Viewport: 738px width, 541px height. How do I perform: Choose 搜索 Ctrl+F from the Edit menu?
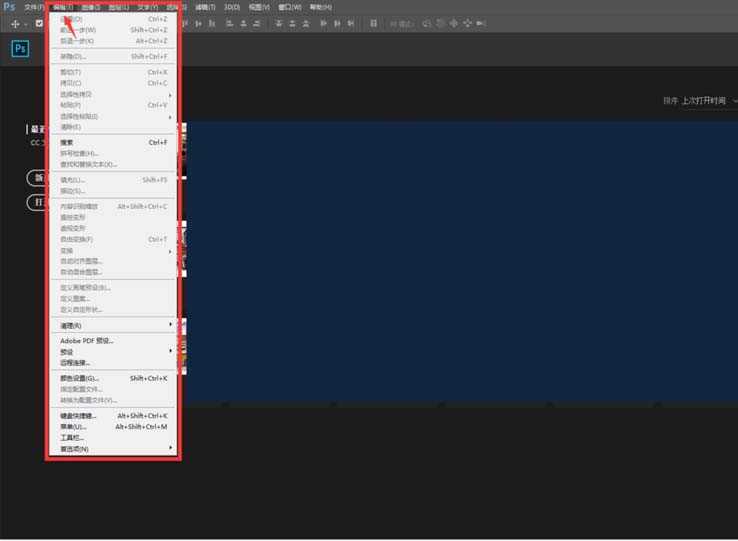pyautogui.click(x=112, y=143)
